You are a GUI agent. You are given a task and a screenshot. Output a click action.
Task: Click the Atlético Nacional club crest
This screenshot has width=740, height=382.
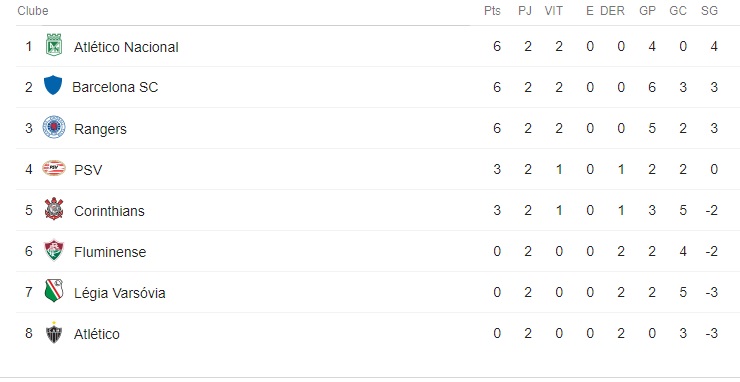[x=54, y=45]
